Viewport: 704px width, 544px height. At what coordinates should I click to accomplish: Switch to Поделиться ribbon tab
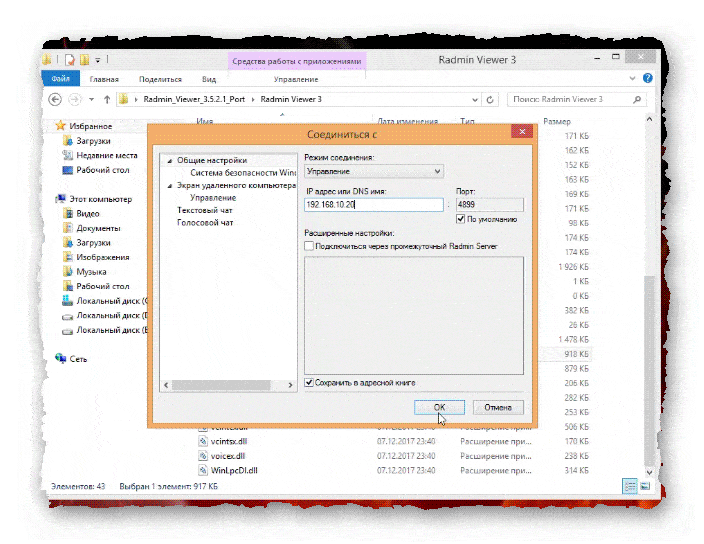click(x=160, y=79)
